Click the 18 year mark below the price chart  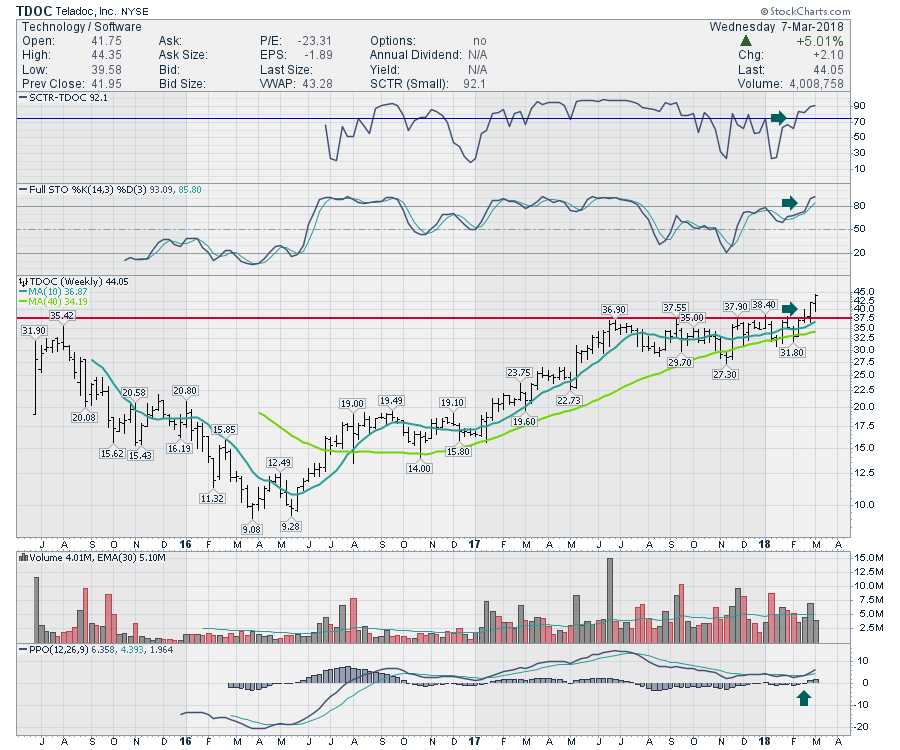coord(764,544)
